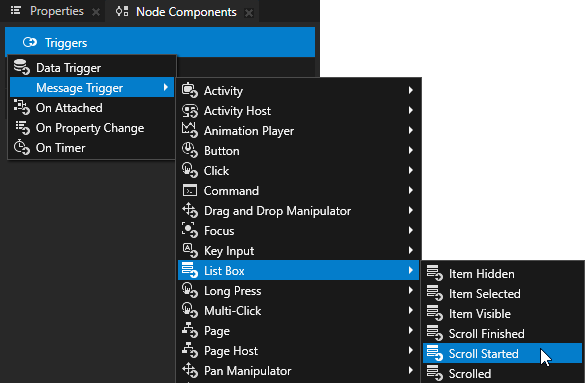Viewport: 585px width, 383px height.
Task: Click the Click trigger icon
Action: [x=190, y=170]
